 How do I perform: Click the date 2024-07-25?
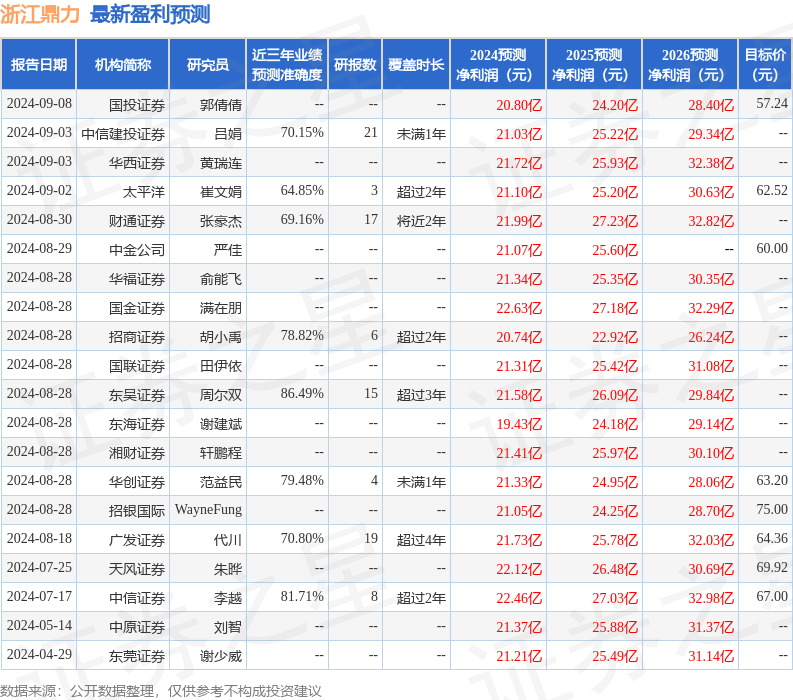click(x=39, y=567)
